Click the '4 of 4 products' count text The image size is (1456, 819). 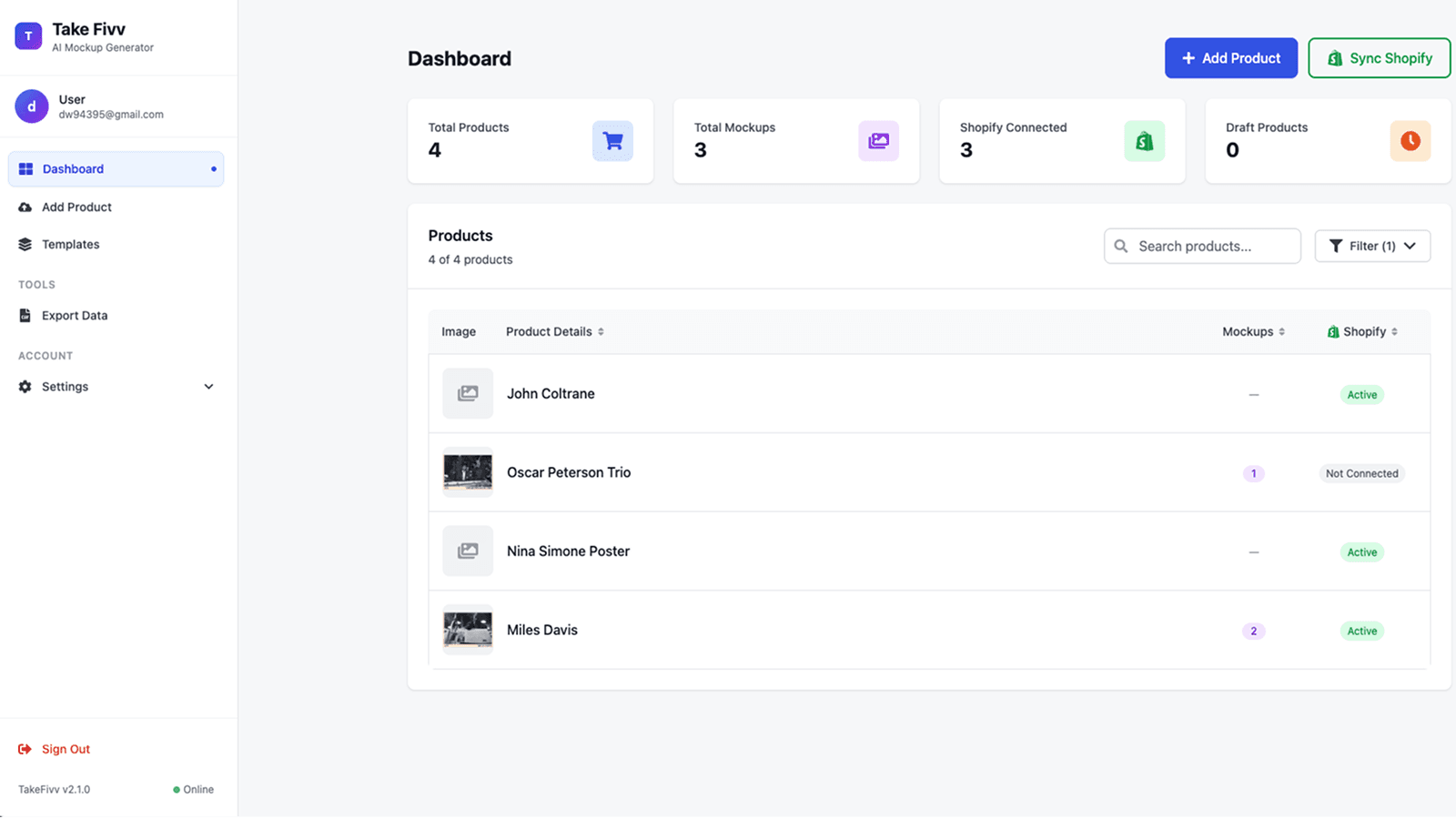coord(470,259)
